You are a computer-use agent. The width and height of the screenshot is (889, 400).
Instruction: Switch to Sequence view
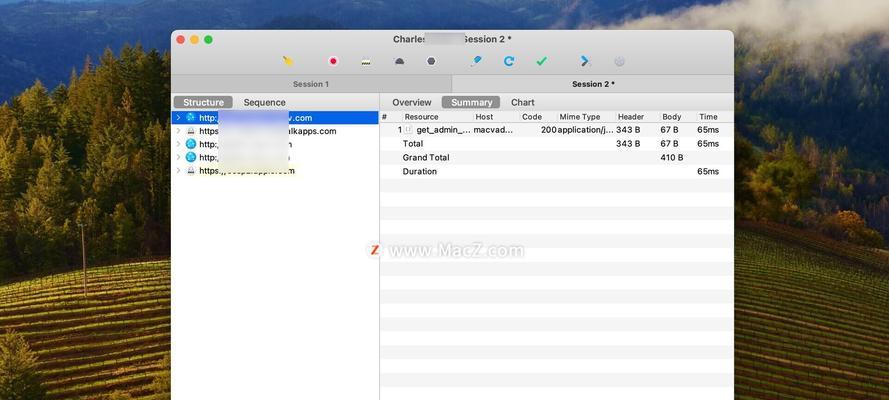[x=264, y=103]
